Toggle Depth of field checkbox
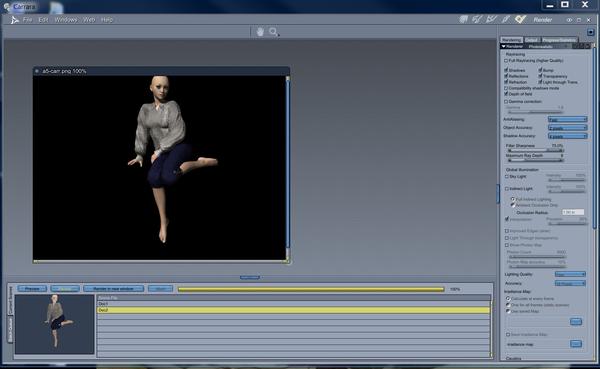The width and height of the screenshot is (600, 369). click(x=506, y=94)
